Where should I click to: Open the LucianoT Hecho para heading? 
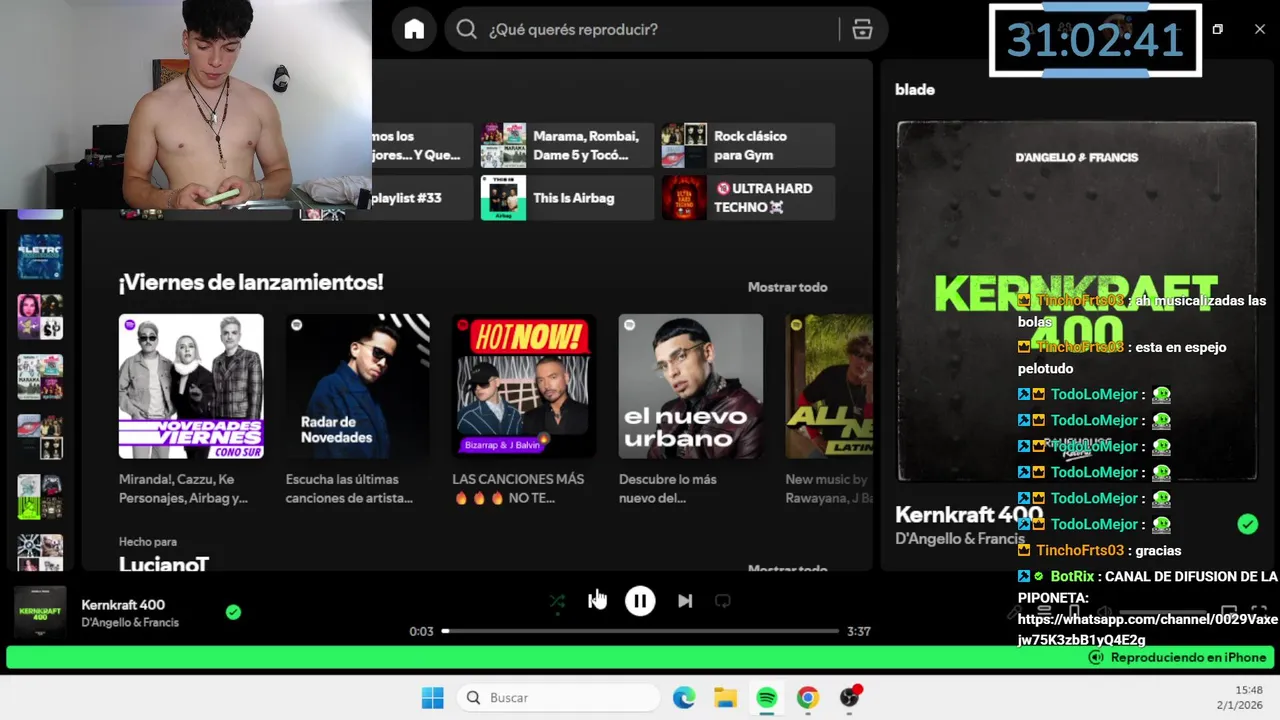pos(164,564)
